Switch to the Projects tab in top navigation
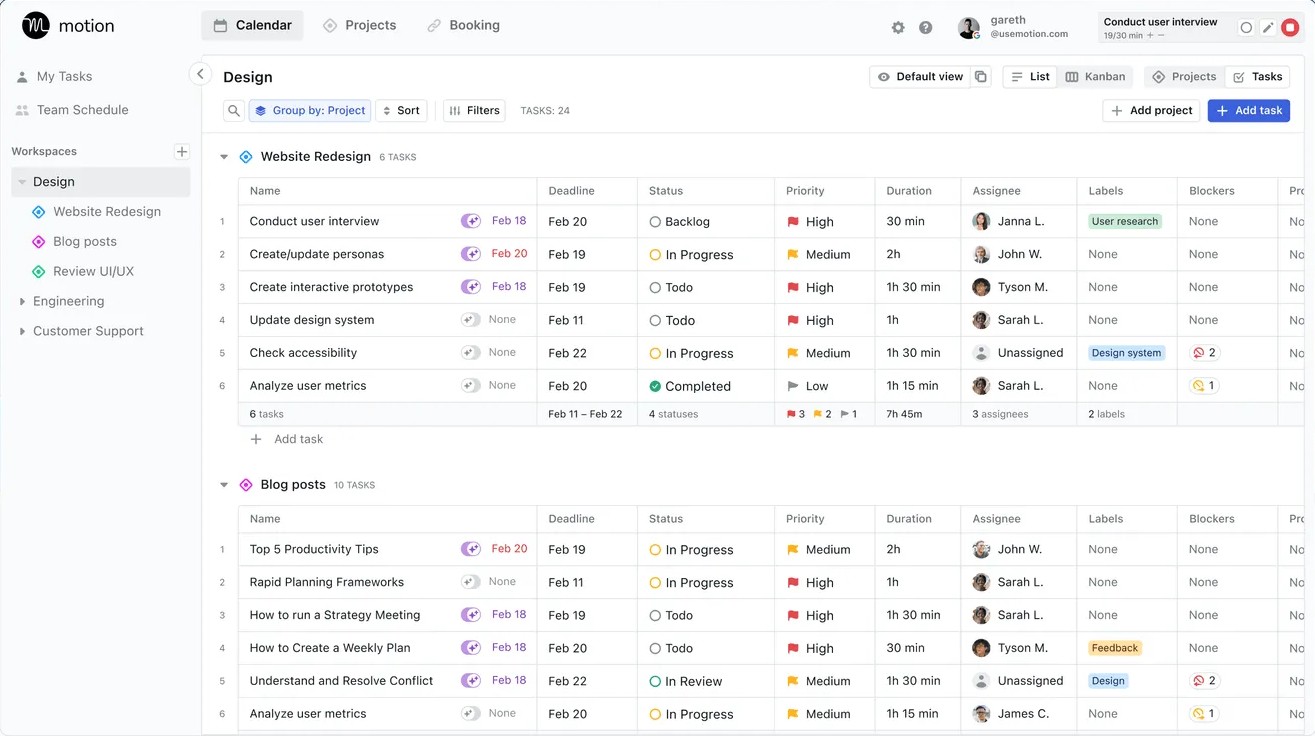The width and height of the screenshot is (1315, 736). [359, 25]
